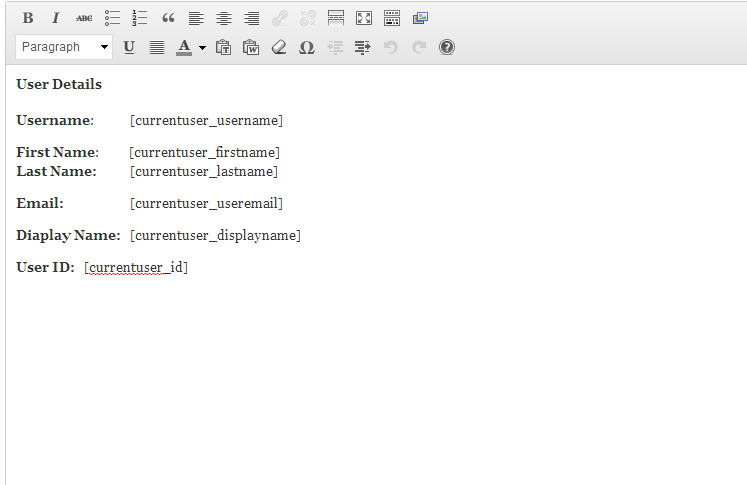Click the 'Diaplay Name:' label

[x=69, y=235]
